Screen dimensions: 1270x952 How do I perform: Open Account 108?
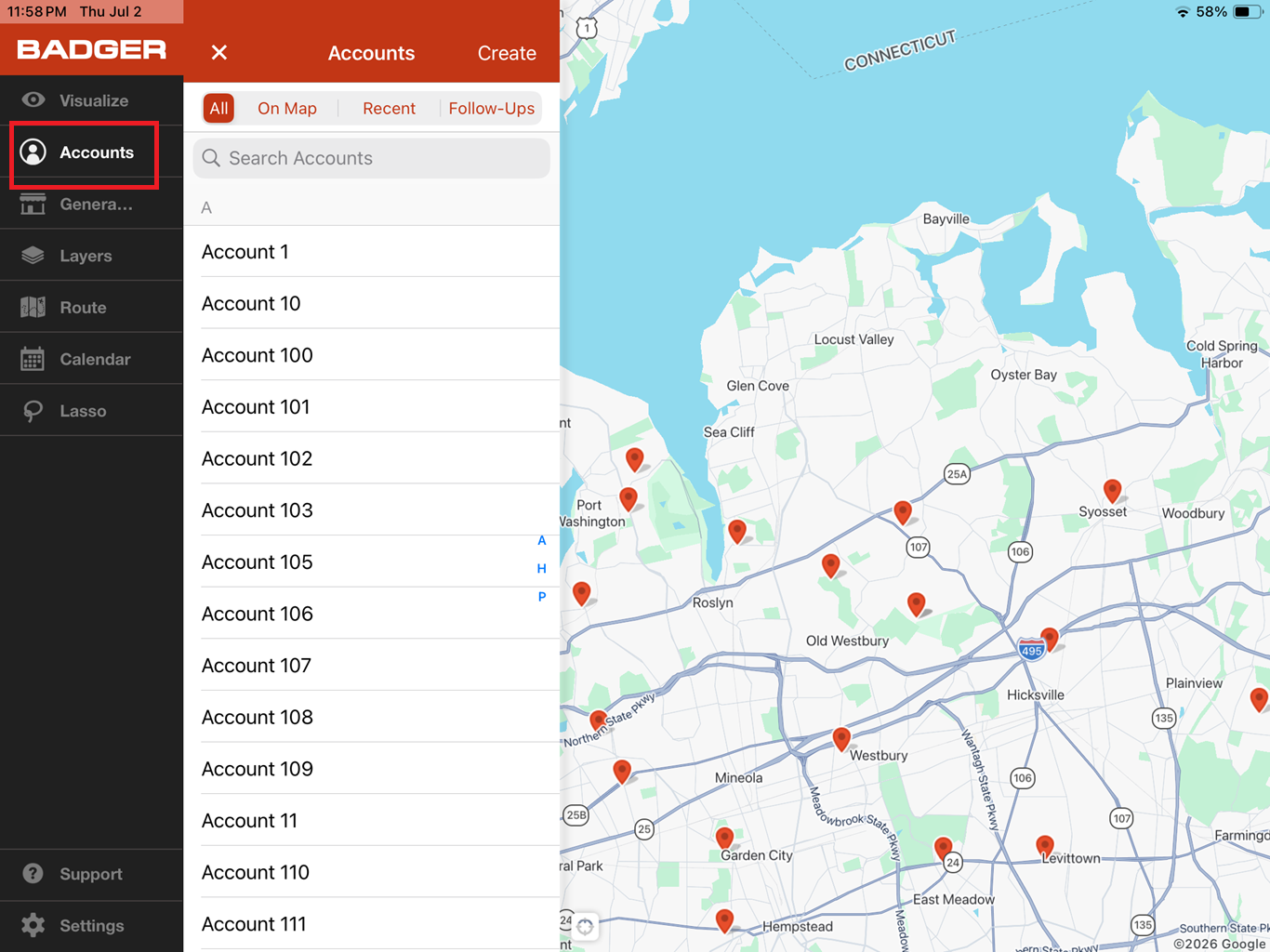(372, 718)
